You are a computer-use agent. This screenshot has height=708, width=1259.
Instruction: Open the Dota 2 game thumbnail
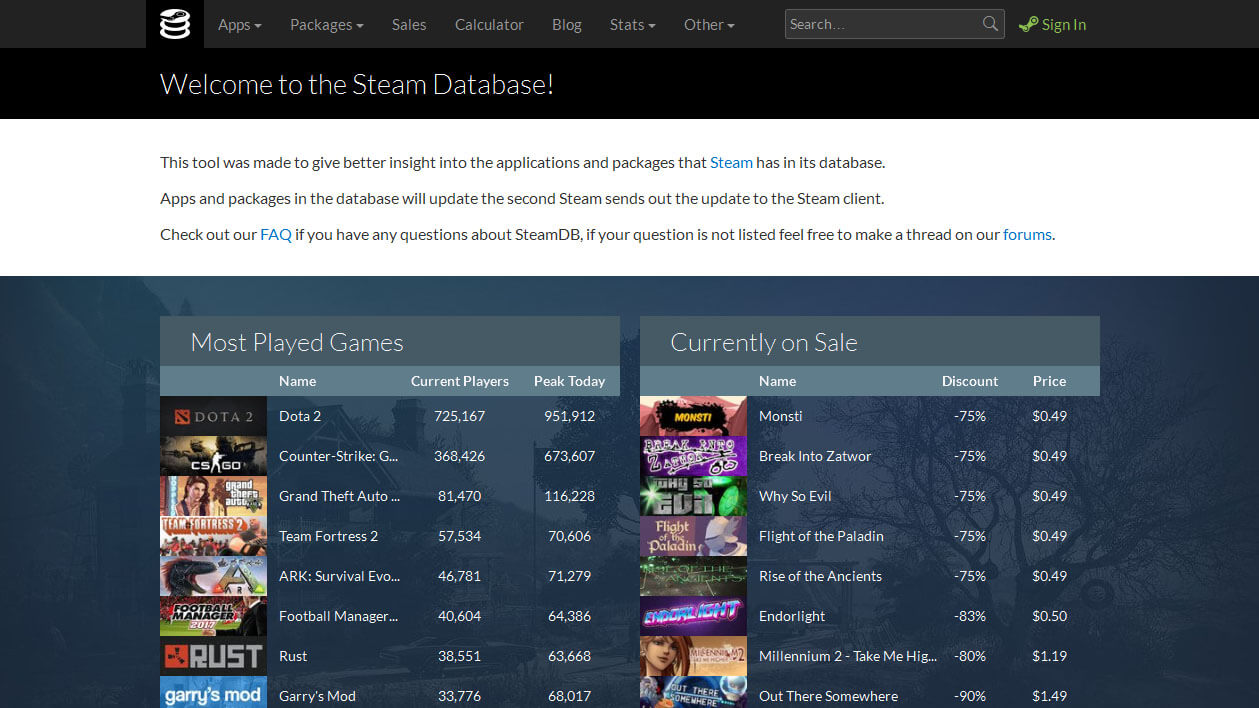click(213, 416)
